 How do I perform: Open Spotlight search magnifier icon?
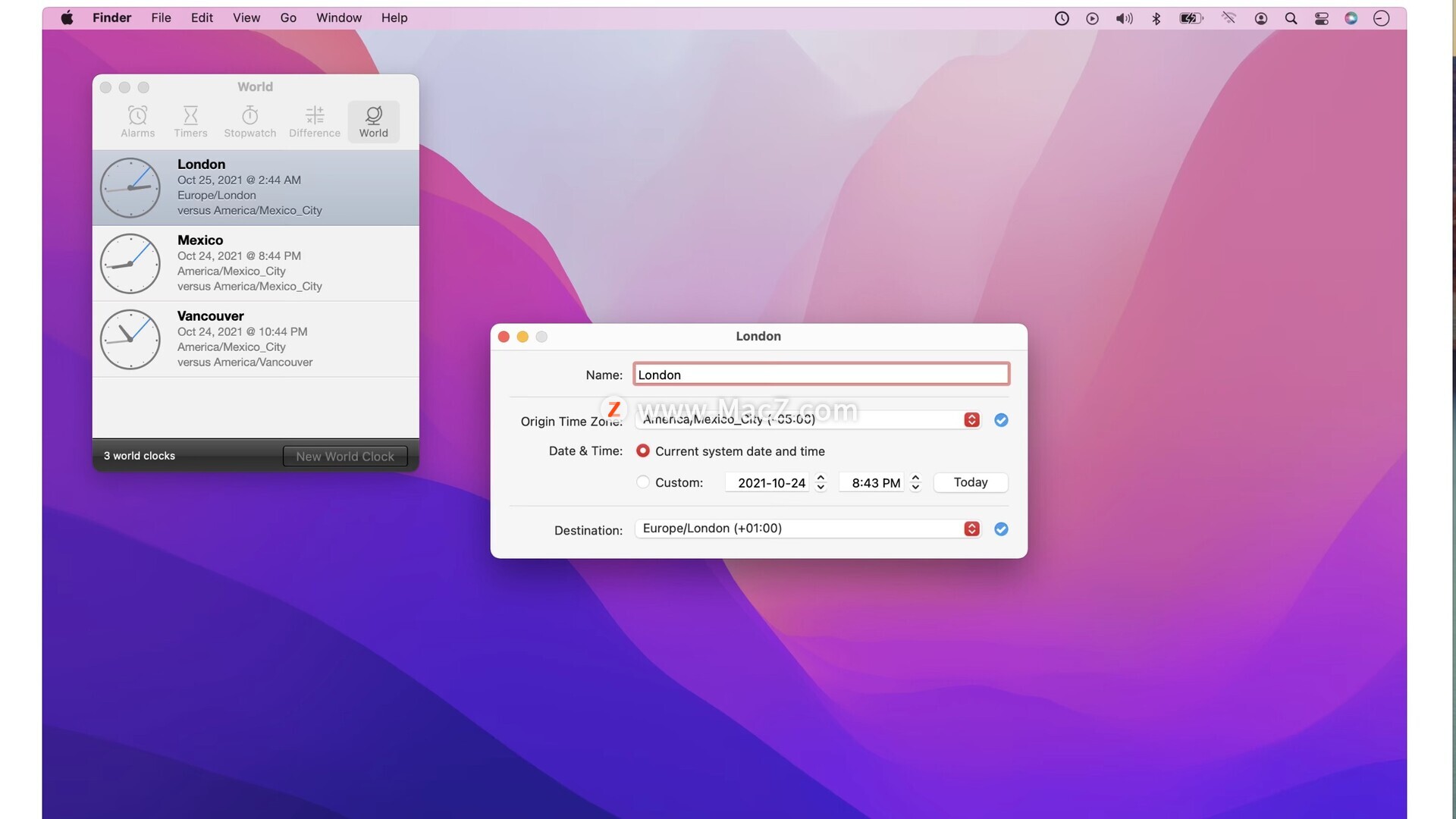pyautogui.click(x=1291, y=18)
